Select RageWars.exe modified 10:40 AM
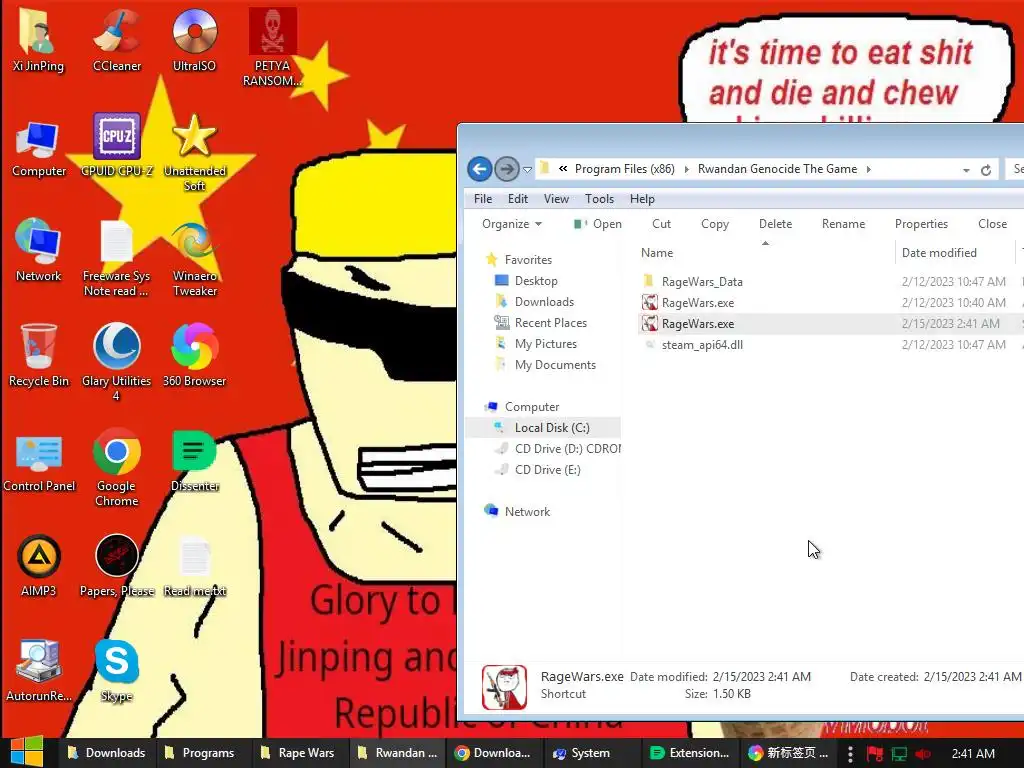The width and height of the screenshot is (1024, 768). (x=697, y=302)
